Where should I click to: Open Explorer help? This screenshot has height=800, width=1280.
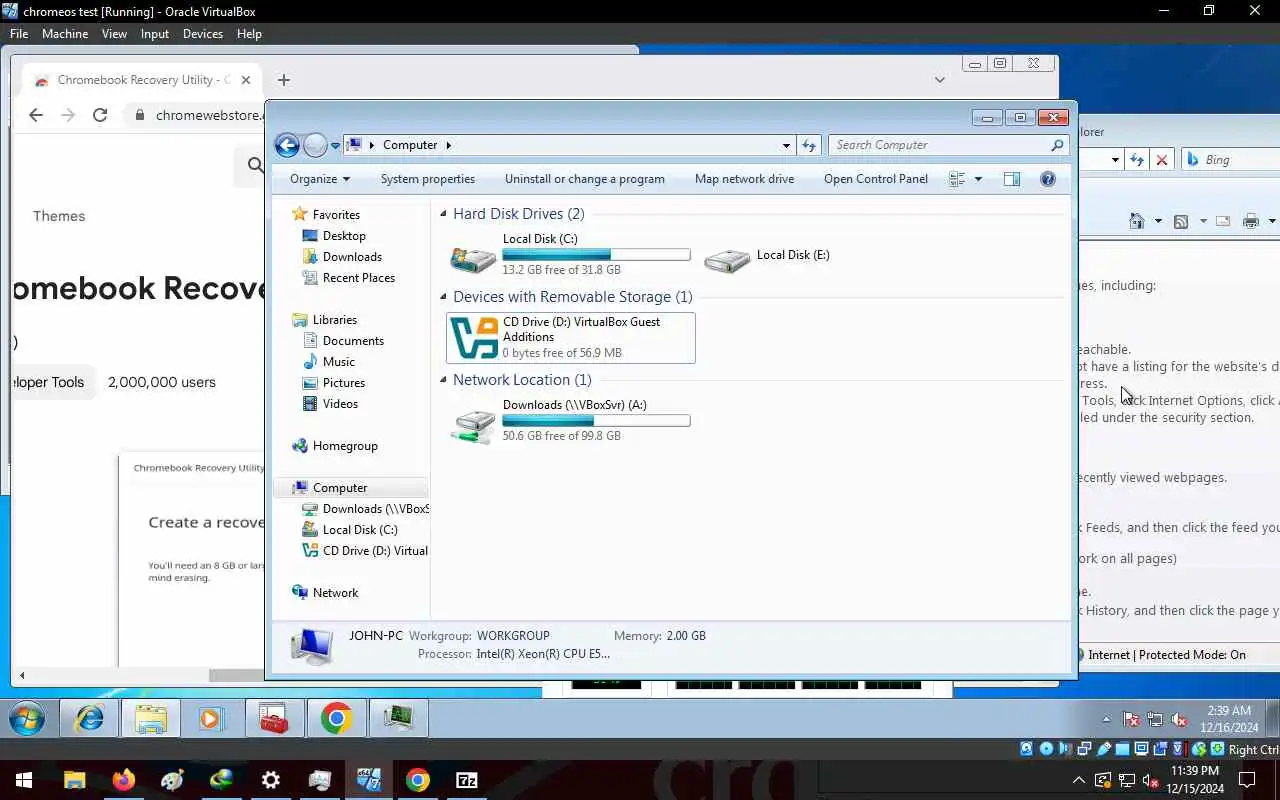1047,179
